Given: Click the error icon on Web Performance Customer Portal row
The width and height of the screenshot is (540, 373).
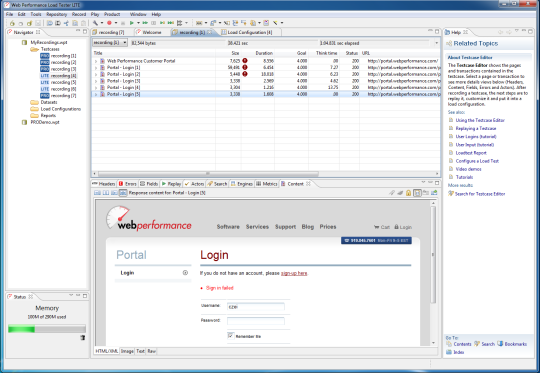Looking at the screenshot, I should pos(245,61).
